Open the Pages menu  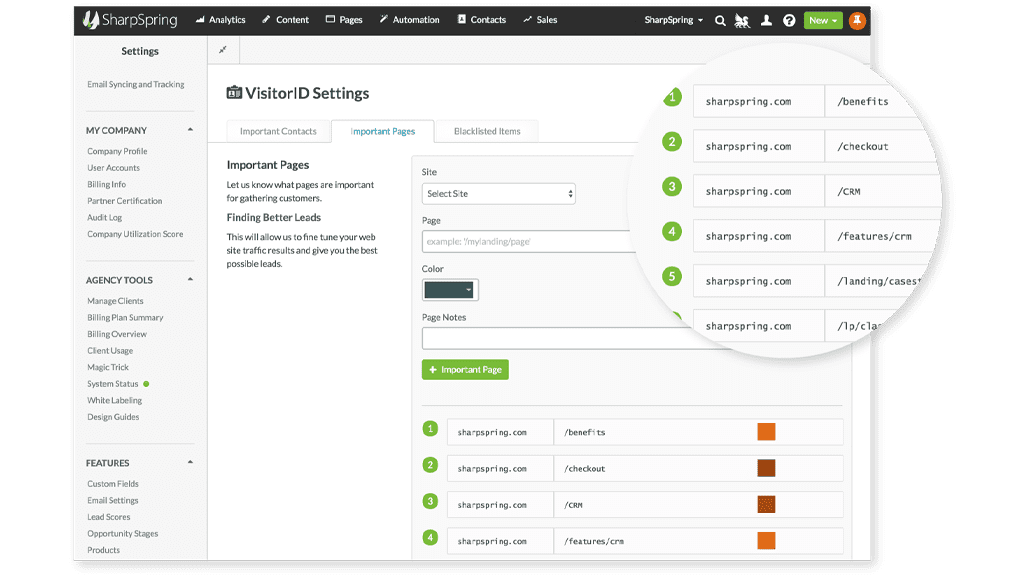344,20
